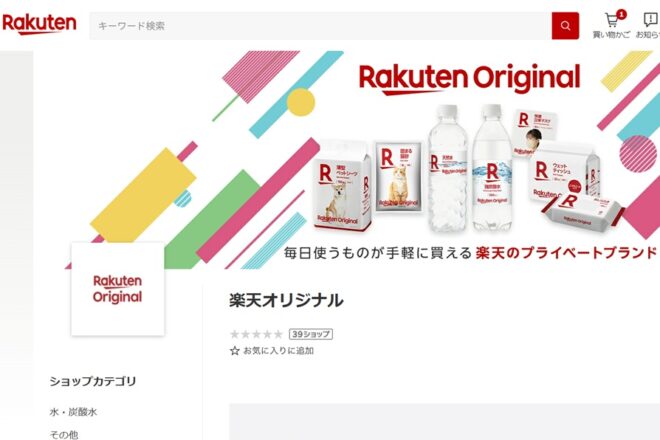660x440 pixels.
Task: Click the お気に入りに追加 link
Action: coord(279,351)
